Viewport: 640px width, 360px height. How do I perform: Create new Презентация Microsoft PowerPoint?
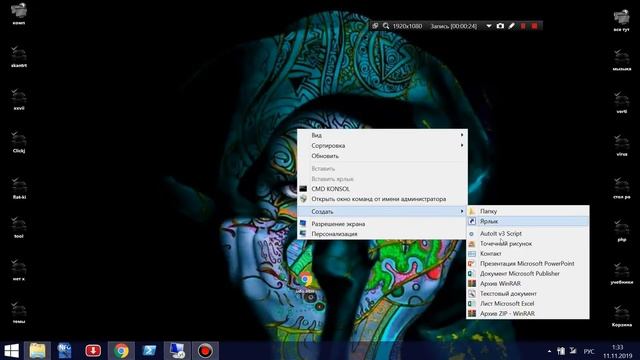(528, 264)
